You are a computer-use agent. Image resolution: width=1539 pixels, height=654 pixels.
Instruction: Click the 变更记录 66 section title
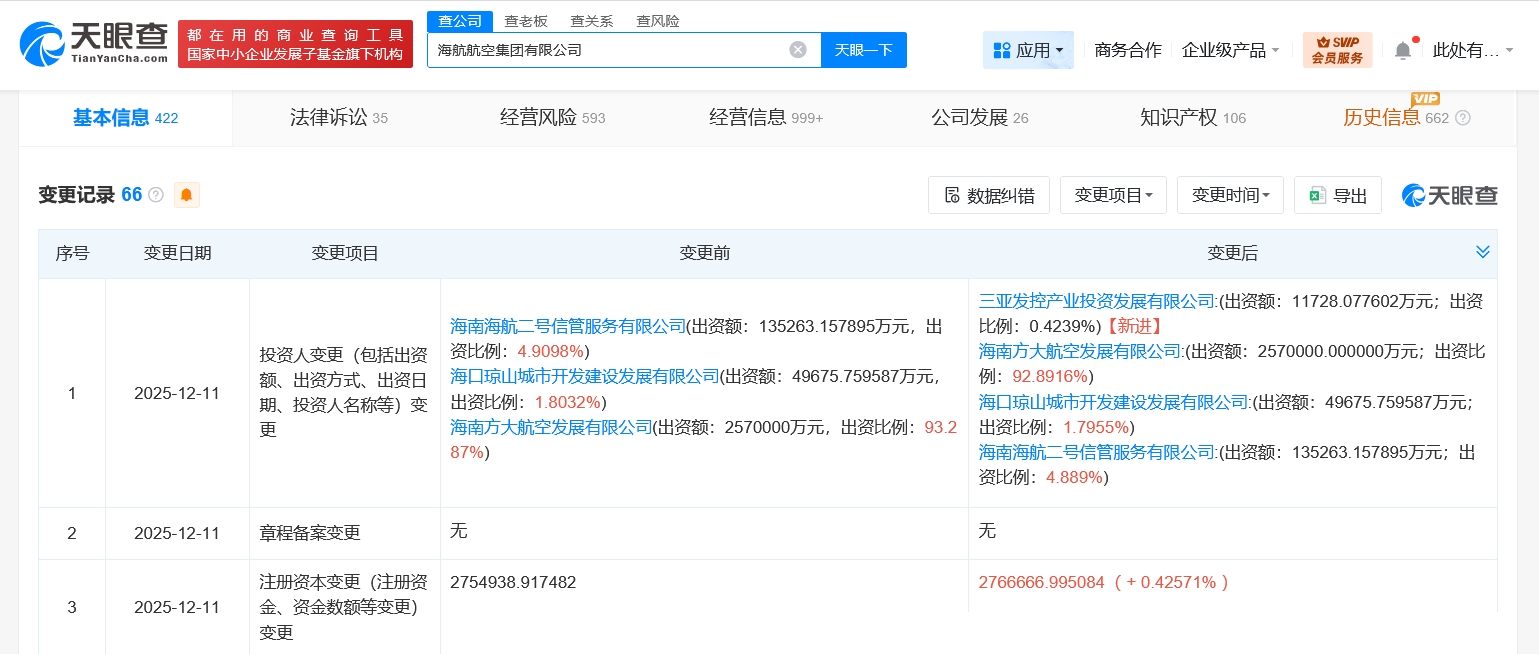90,195
